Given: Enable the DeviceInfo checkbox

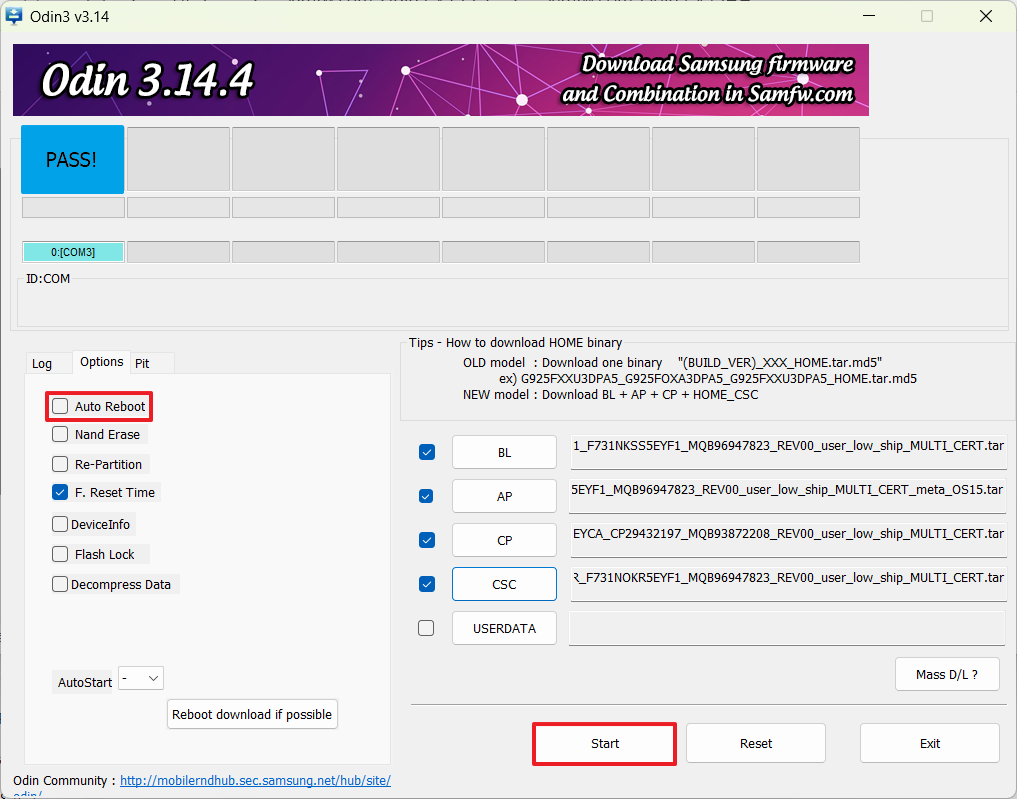Looking at the screenshot, I should tap(60, 524).
